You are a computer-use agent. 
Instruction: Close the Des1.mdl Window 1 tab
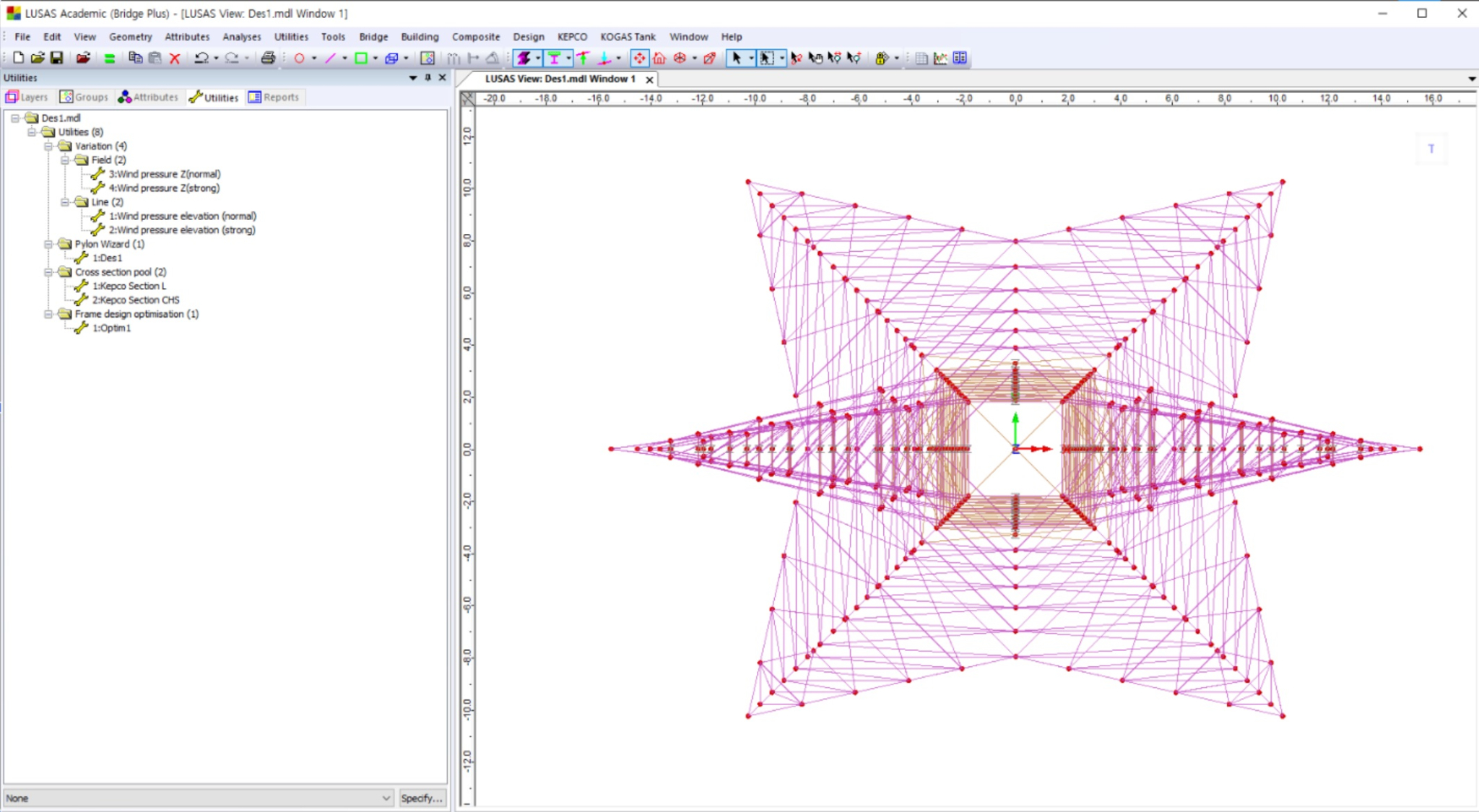pyautogui.click(x=649, y=79)
